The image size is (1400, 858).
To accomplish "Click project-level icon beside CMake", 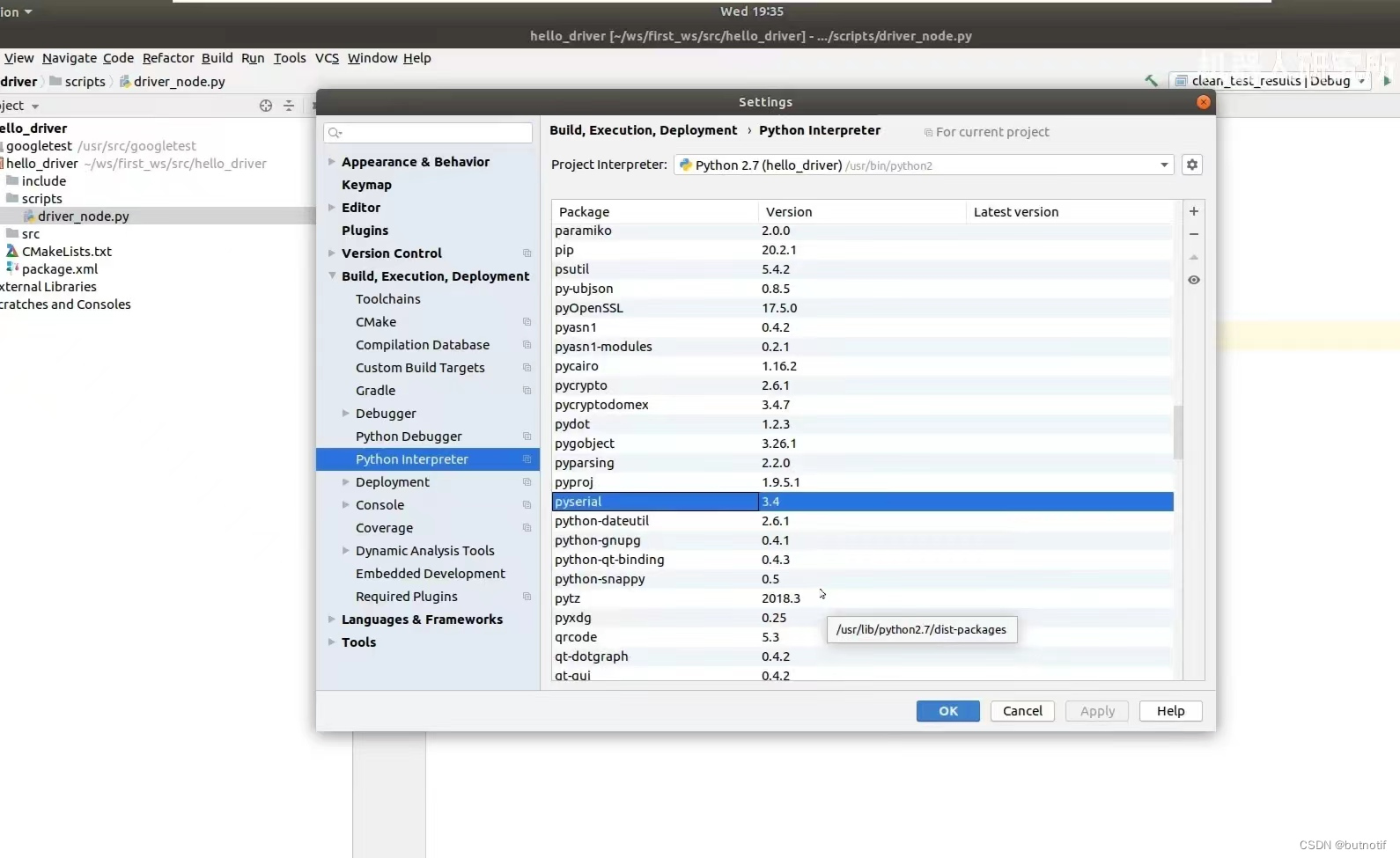I will pos(527,322).
